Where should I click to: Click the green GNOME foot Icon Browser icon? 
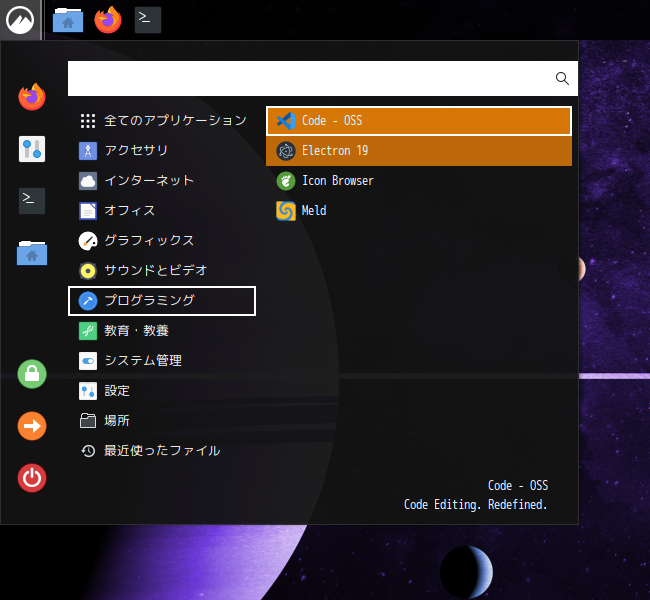[x=286, y=181]
